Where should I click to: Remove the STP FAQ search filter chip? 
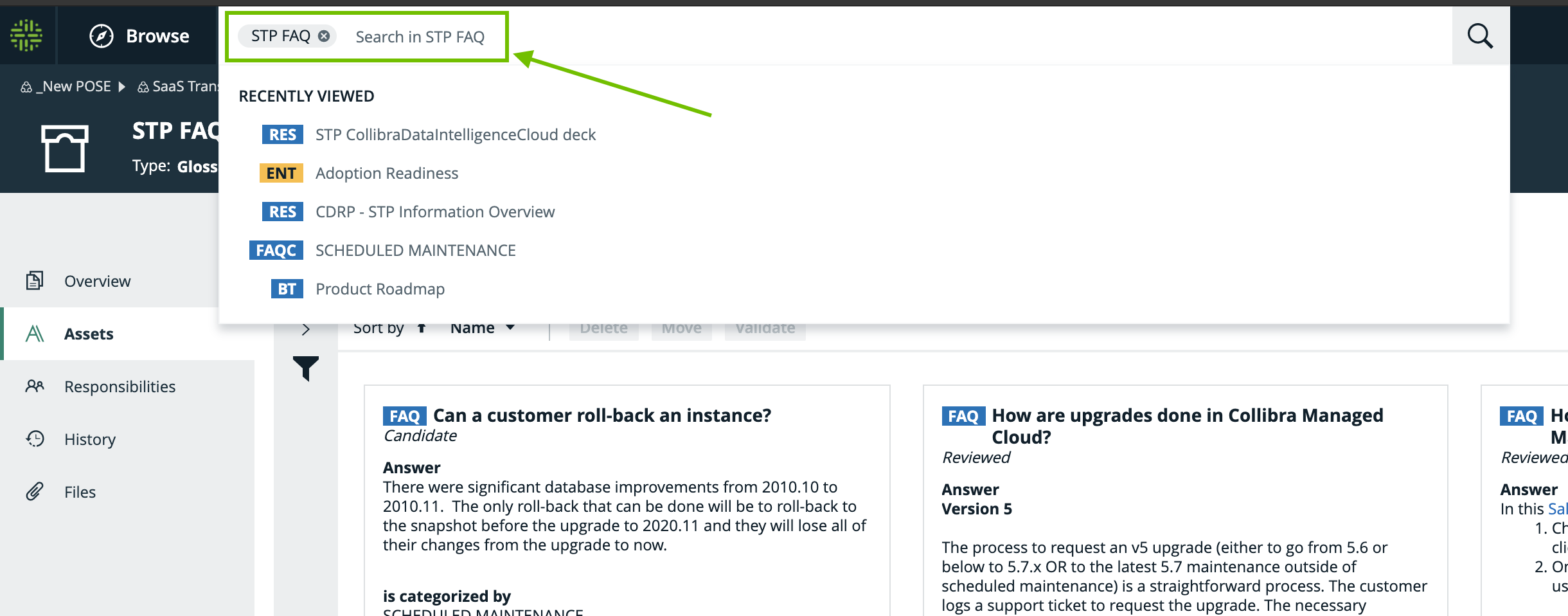point(325,36)
